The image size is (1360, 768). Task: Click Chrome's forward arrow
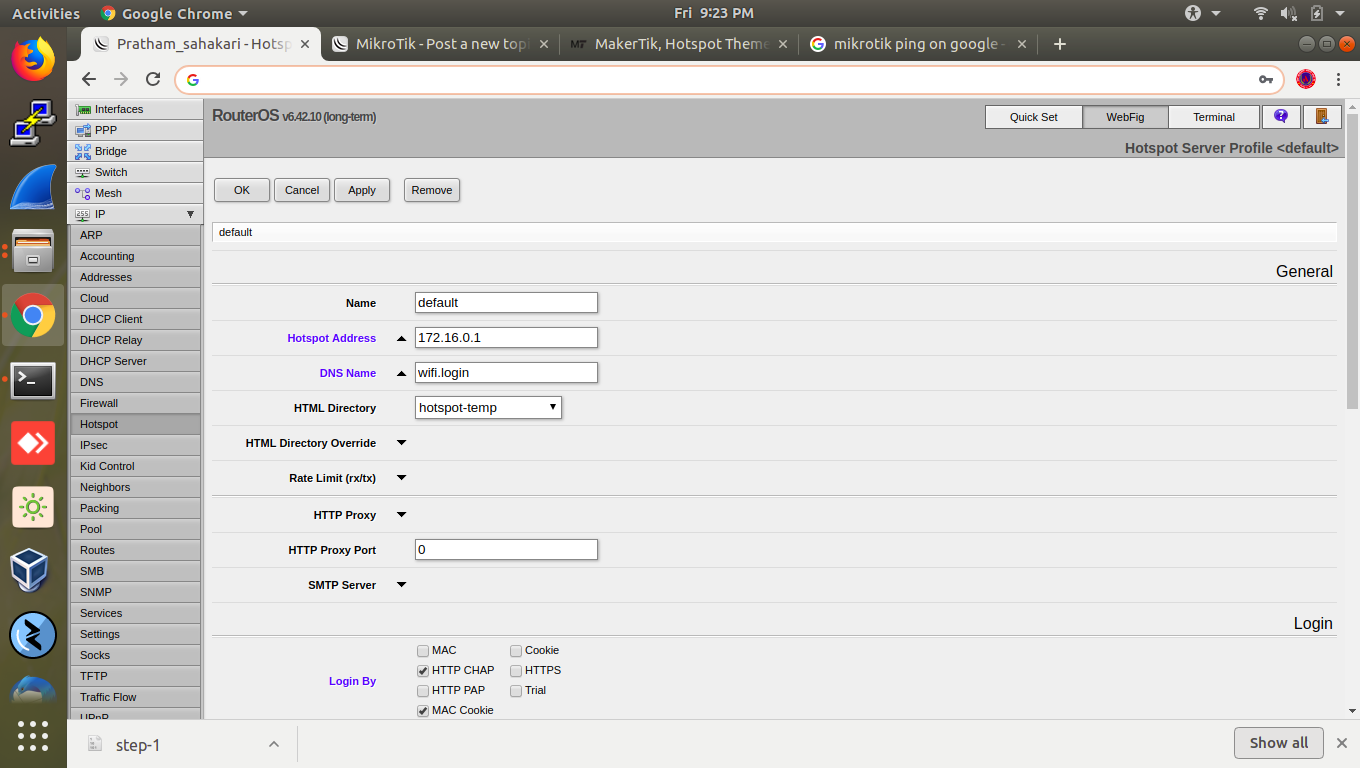pos(121,79)
